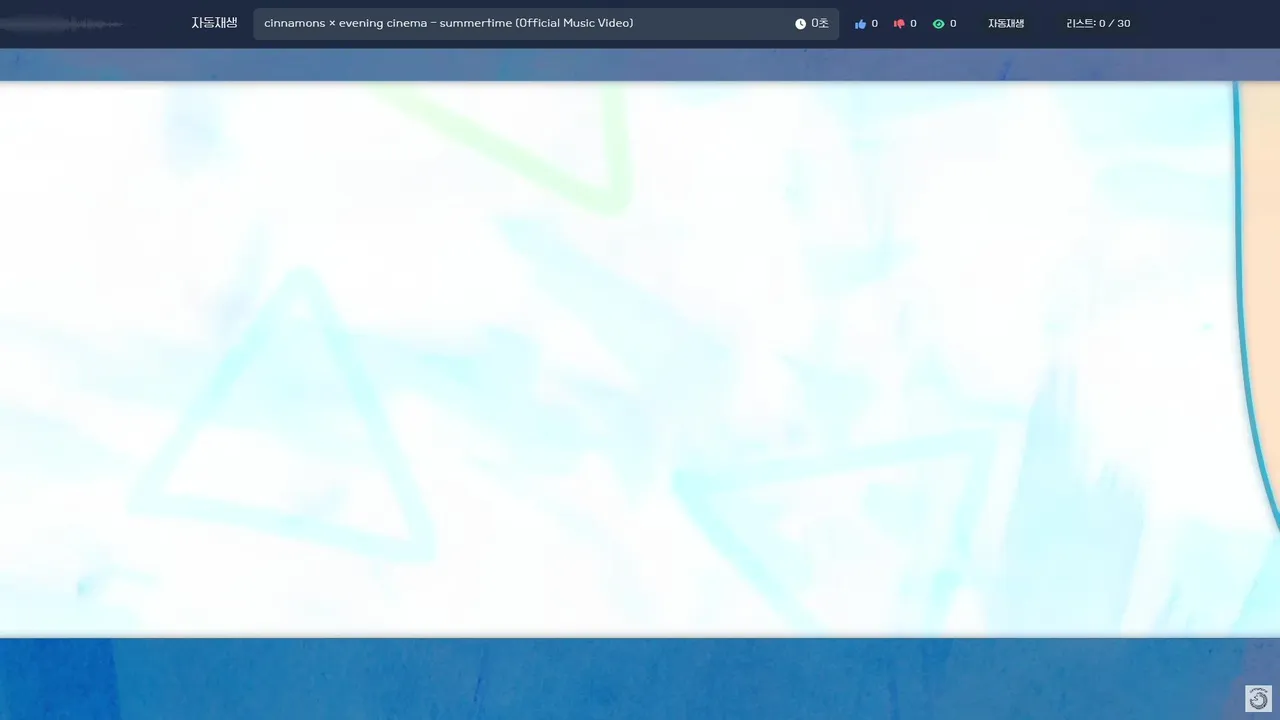Click the red thumbs-down dislike icon

tap(899, 24)
